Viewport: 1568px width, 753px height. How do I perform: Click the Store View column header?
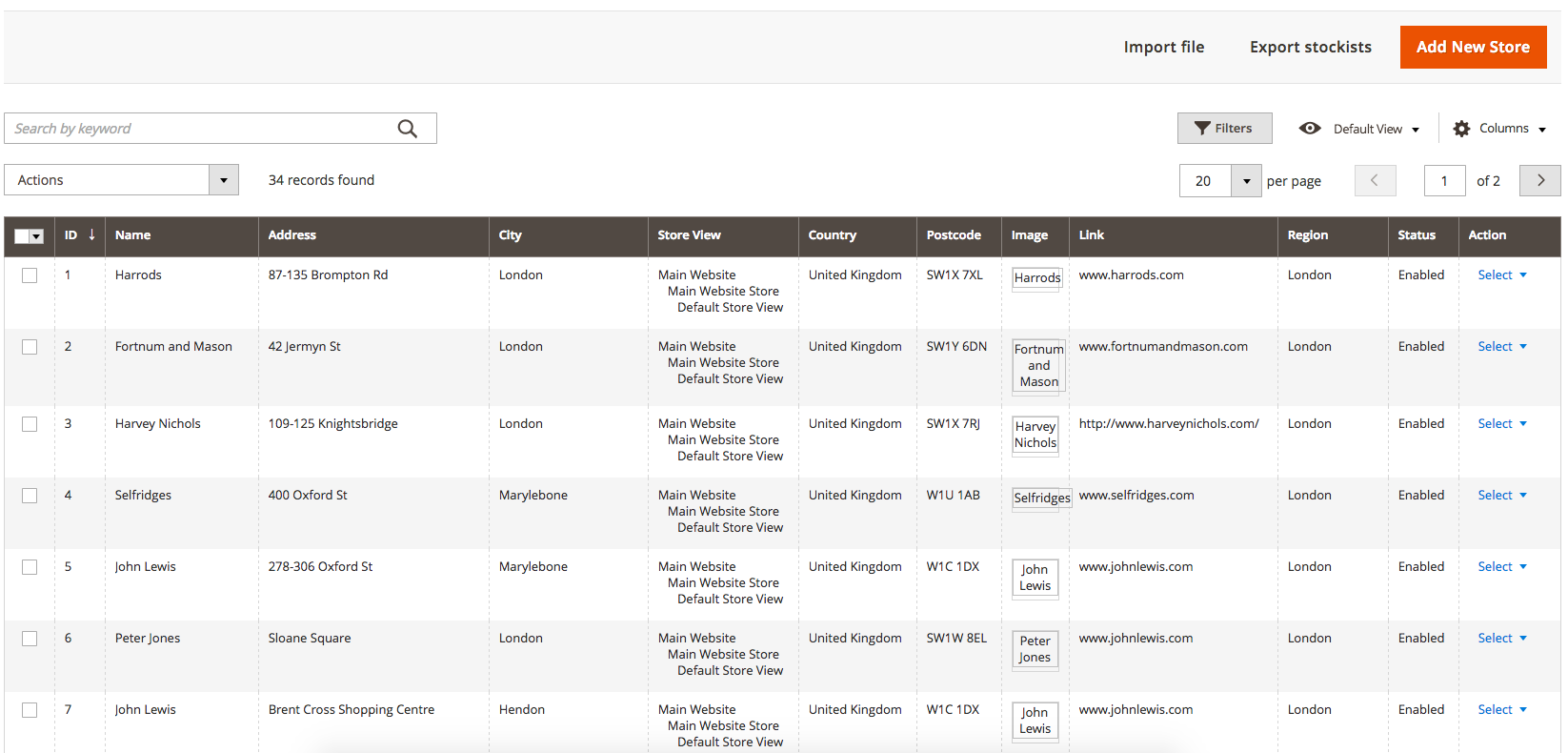point(722,235)
